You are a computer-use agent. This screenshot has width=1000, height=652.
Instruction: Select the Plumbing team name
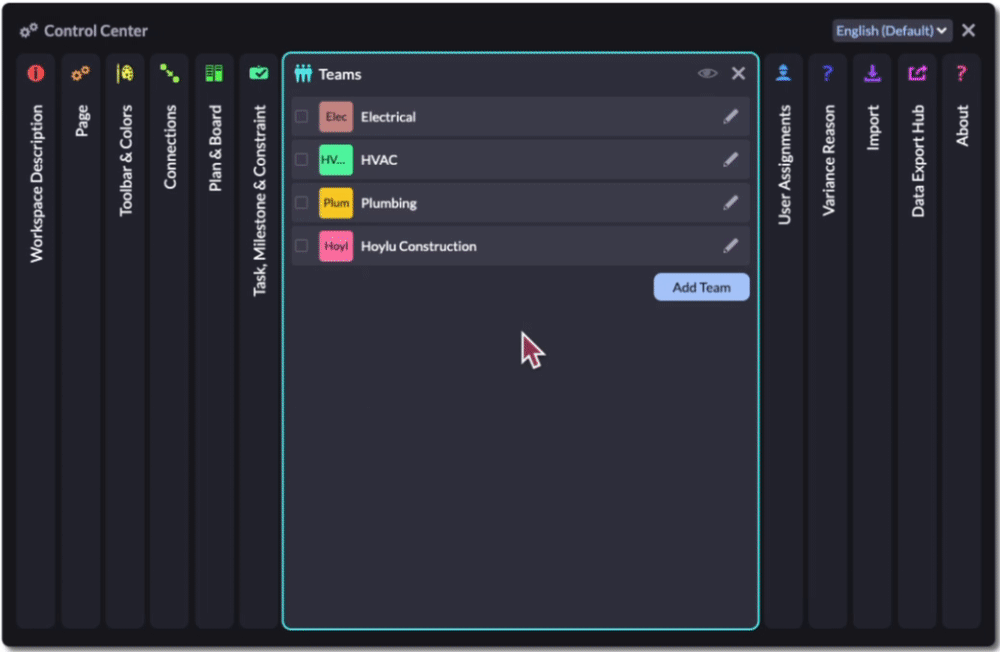click(389, 204)
